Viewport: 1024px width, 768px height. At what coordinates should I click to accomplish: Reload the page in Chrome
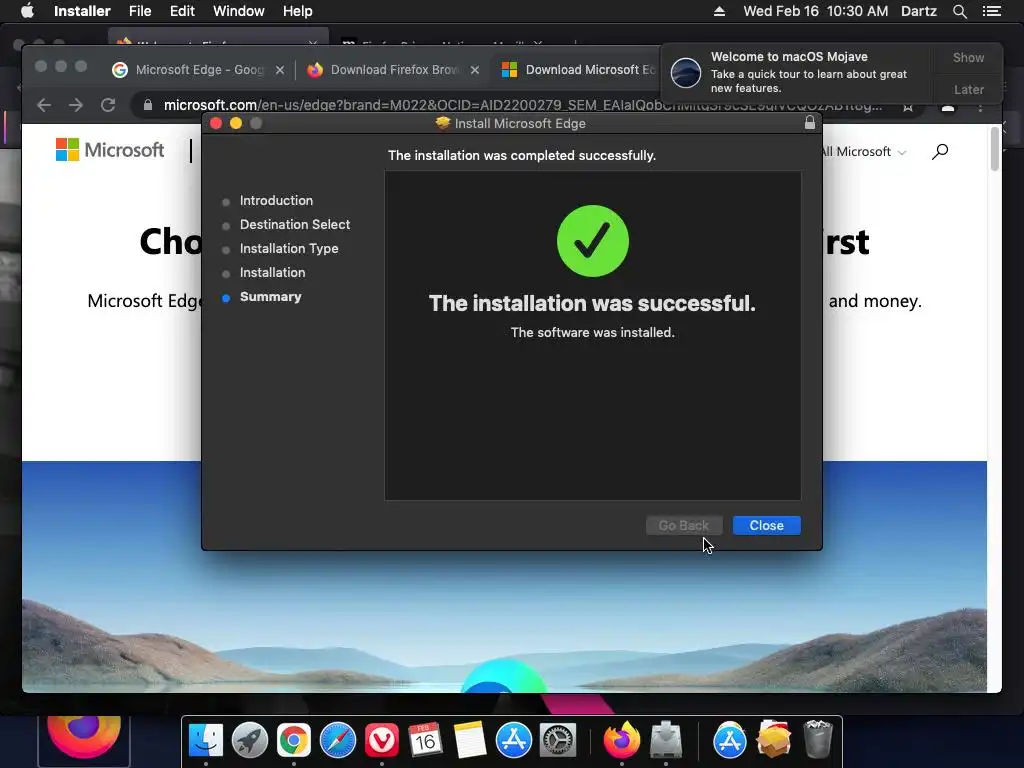(108, 105)
